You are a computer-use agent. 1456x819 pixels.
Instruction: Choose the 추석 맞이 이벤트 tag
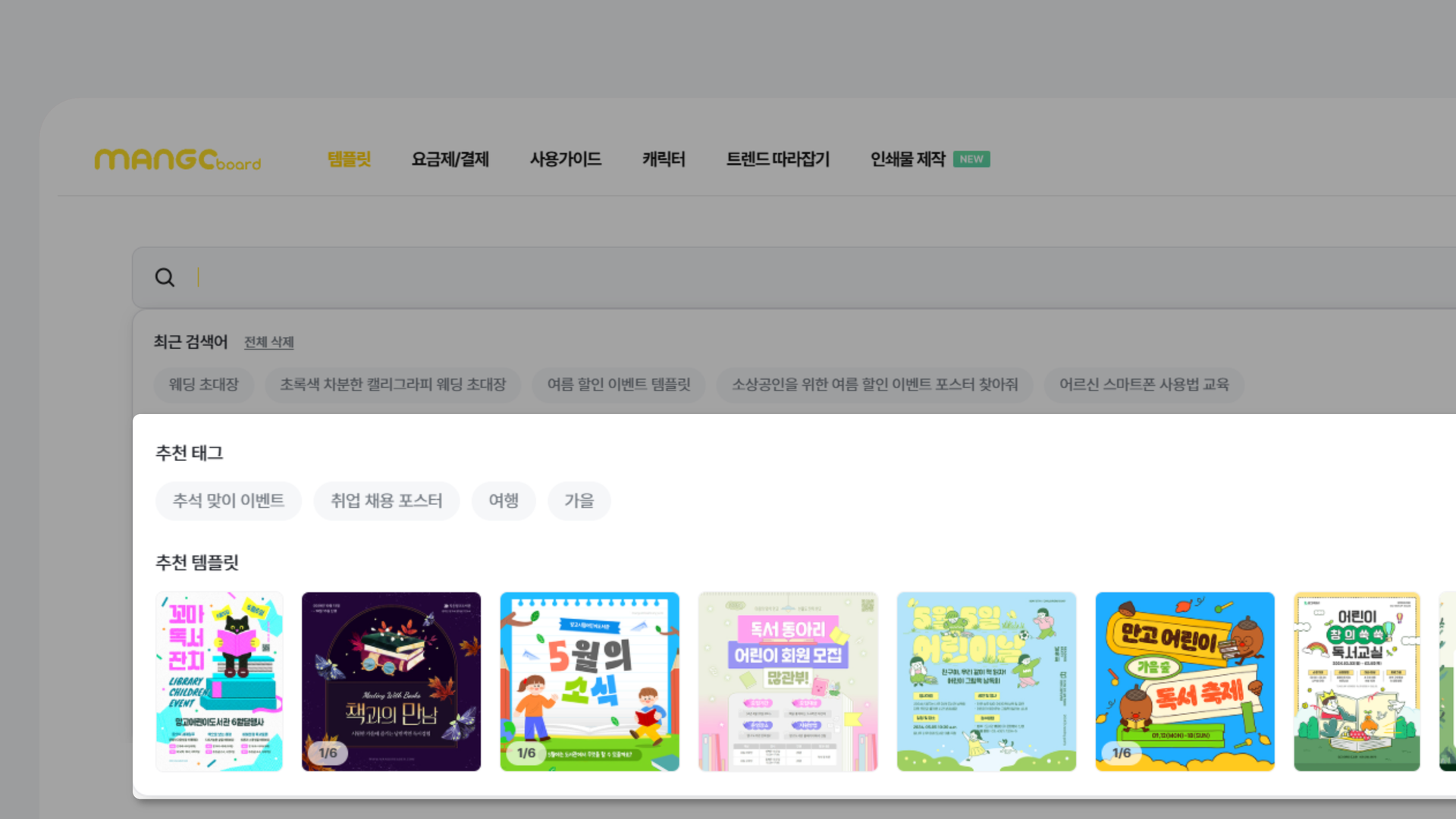click(x=228, y=500)
